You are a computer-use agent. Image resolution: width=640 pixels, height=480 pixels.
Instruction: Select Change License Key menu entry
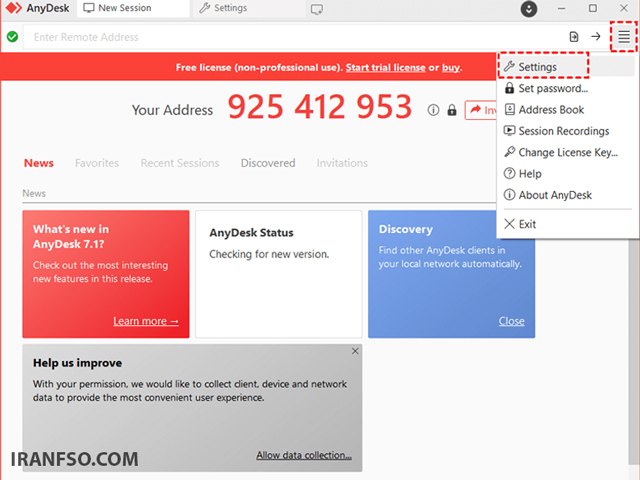[x=566, y=152]
